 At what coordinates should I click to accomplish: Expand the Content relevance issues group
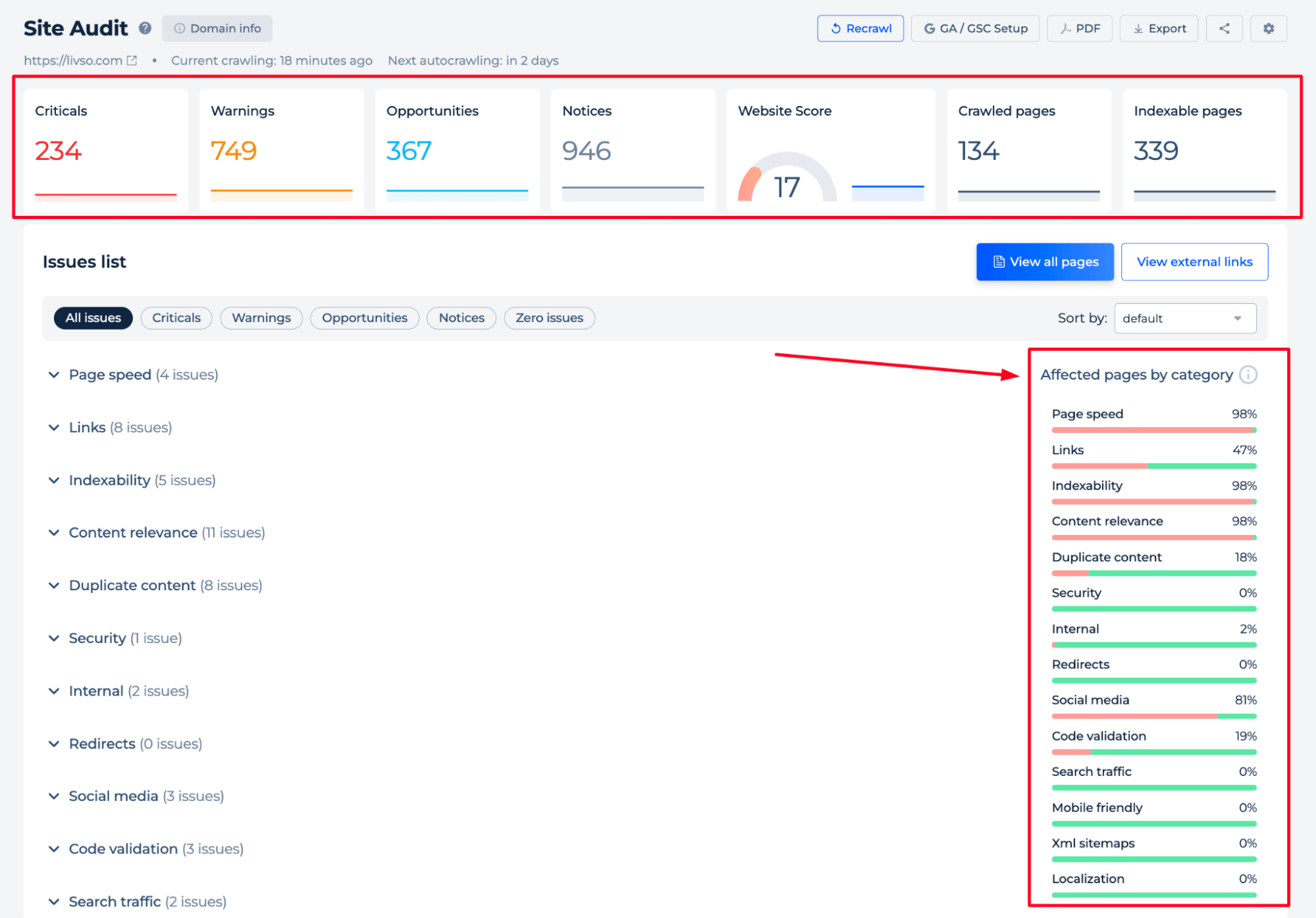[x=157, y=532]
